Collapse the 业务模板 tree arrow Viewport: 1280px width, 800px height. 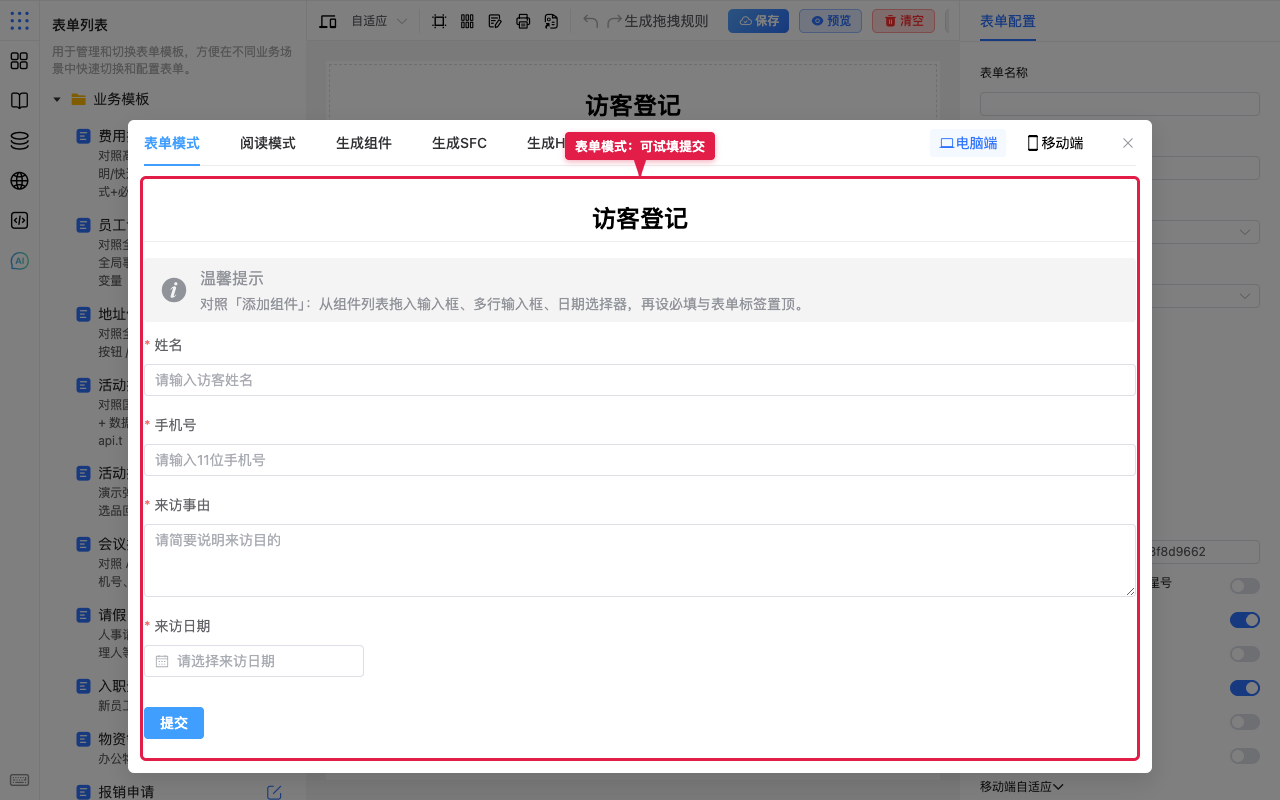(x=57, y=99)
